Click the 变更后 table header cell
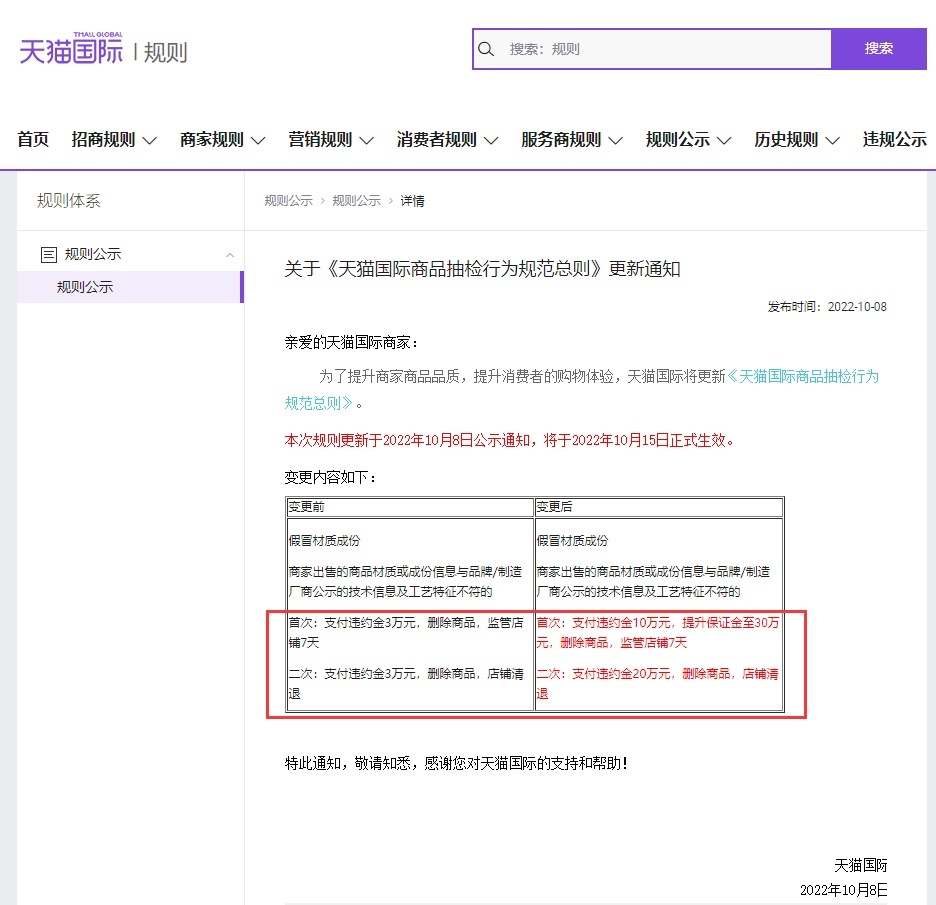The width and height of the screenshot is (936, 905). 659,507
